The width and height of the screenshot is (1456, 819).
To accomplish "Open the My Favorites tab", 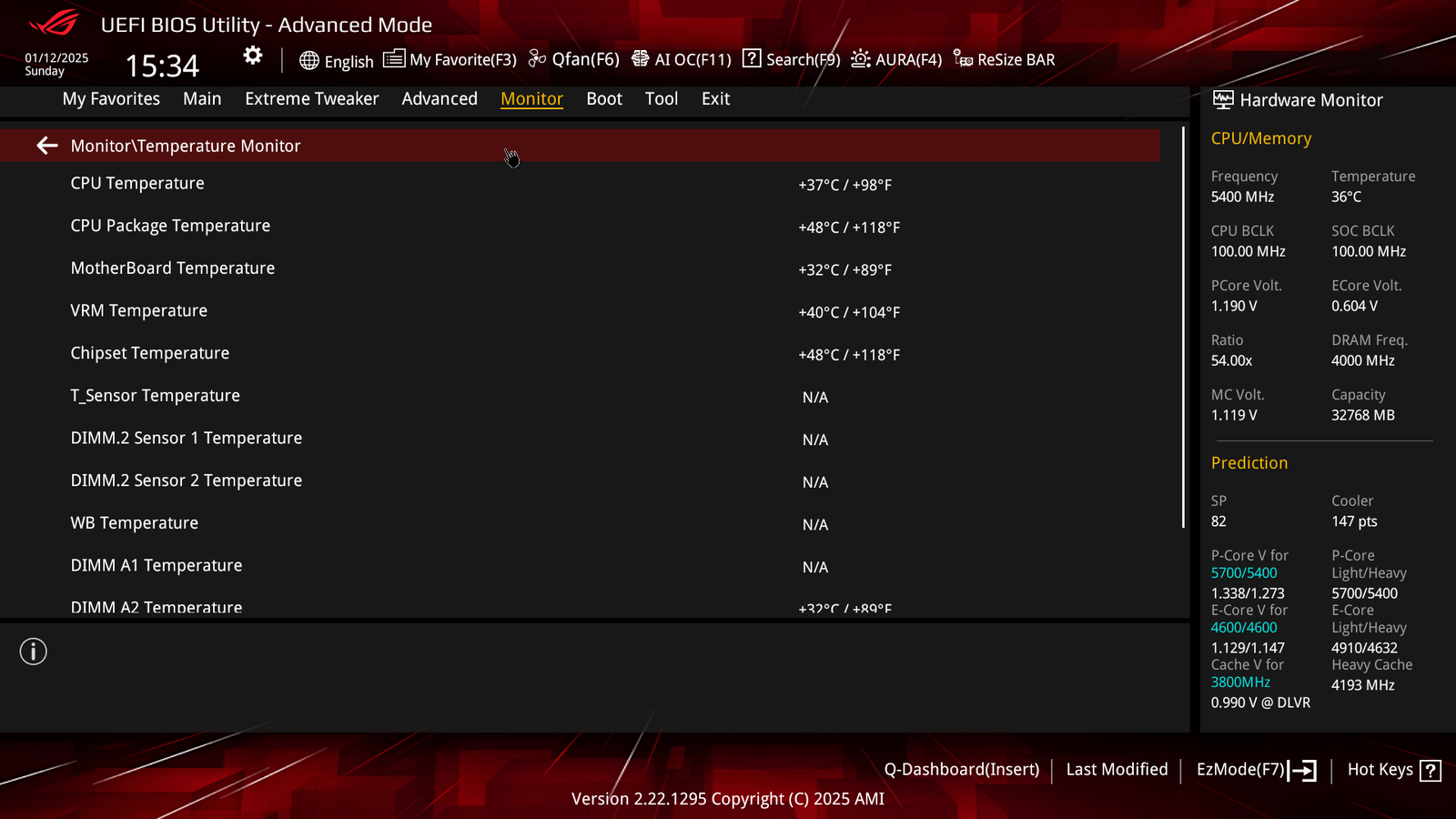I will [111, 98].
